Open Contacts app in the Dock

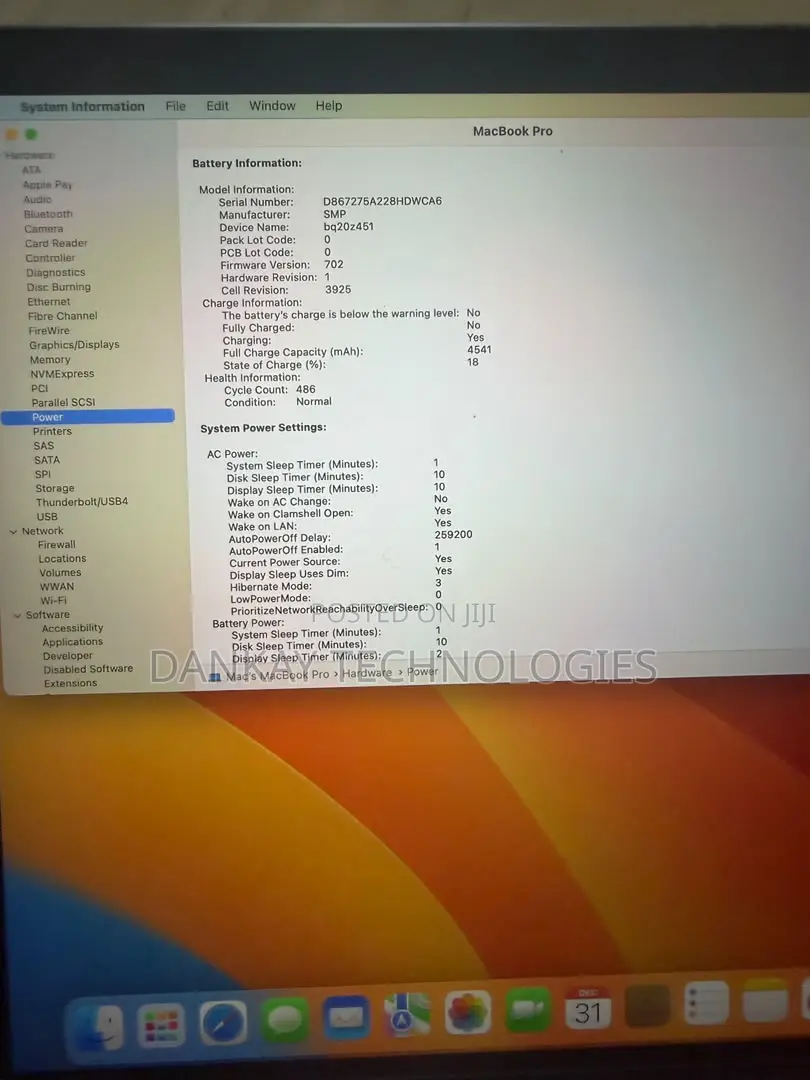647,1005
